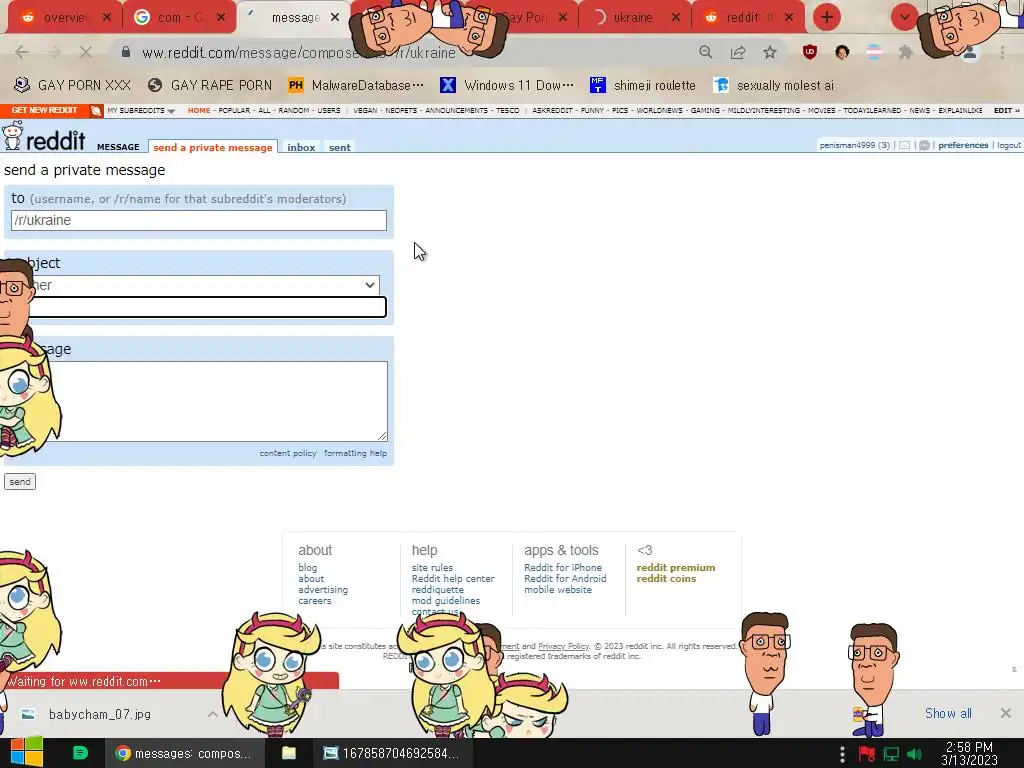This screenshot has width=1024, height=768.
Task: Click Show all downloads
Action: [948, 713]
